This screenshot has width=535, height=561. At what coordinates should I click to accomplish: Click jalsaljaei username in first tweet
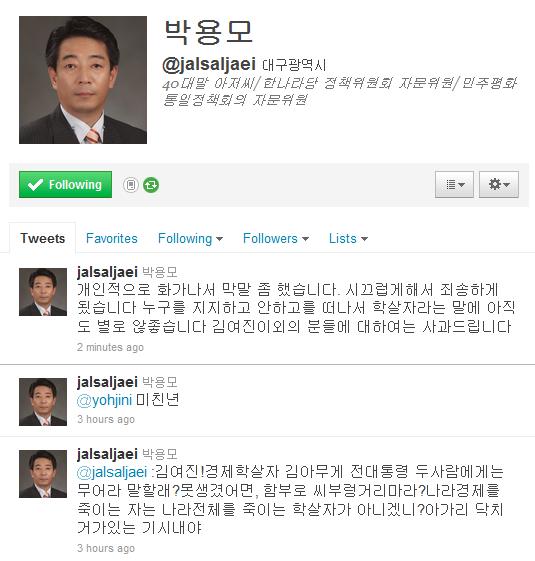click(107, 272)
